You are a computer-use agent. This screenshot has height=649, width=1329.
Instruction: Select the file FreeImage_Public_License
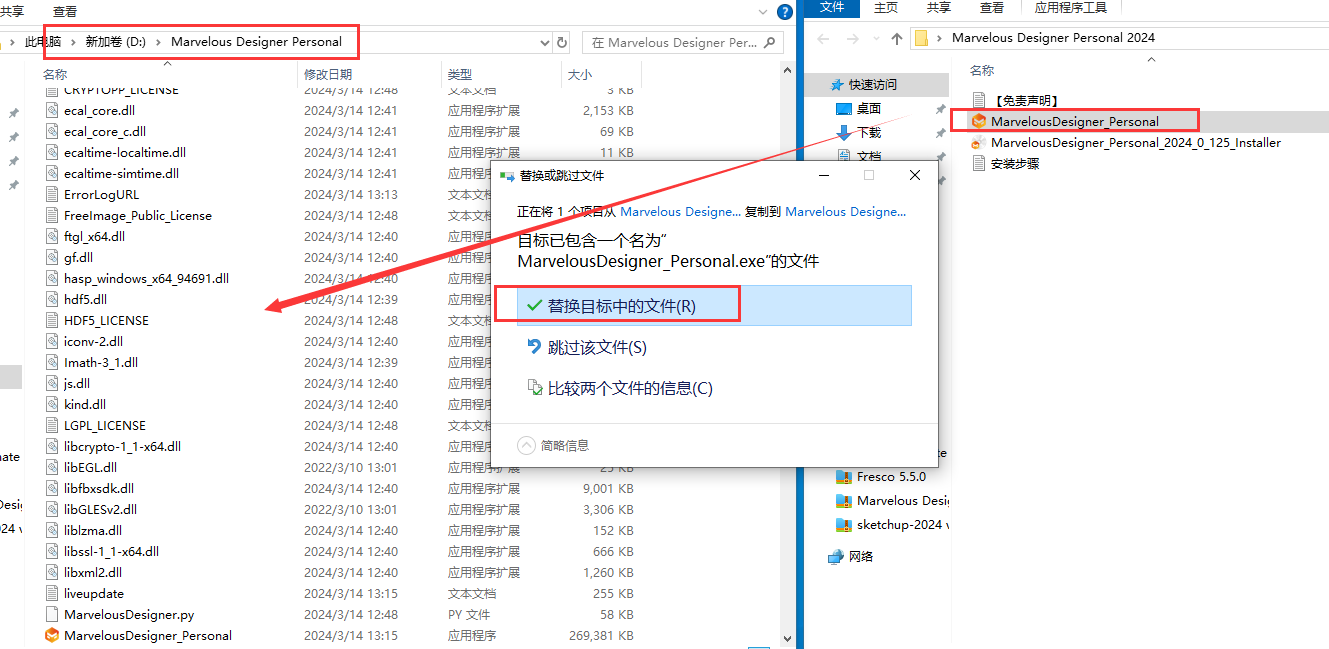coord(138,215)
